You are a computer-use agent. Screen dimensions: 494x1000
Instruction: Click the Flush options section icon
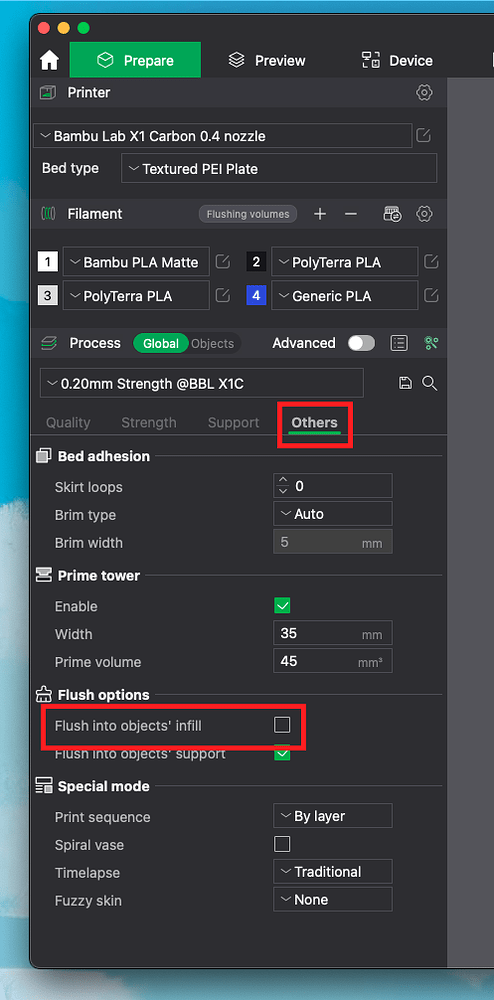(x=44, y=695)
